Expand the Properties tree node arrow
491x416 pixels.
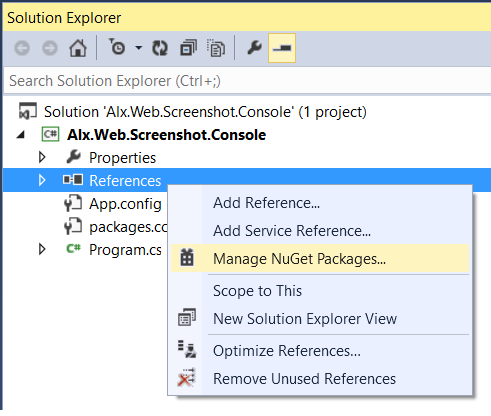coord(42,157)
